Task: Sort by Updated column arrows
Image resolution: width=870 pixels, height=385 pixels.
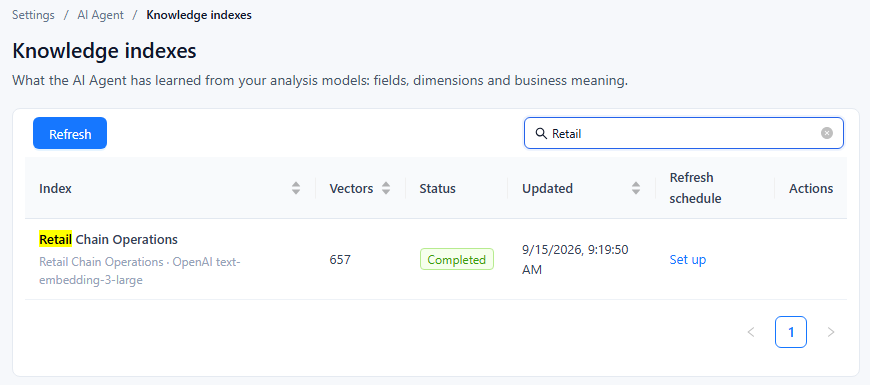Action: (x=636, y=188)
